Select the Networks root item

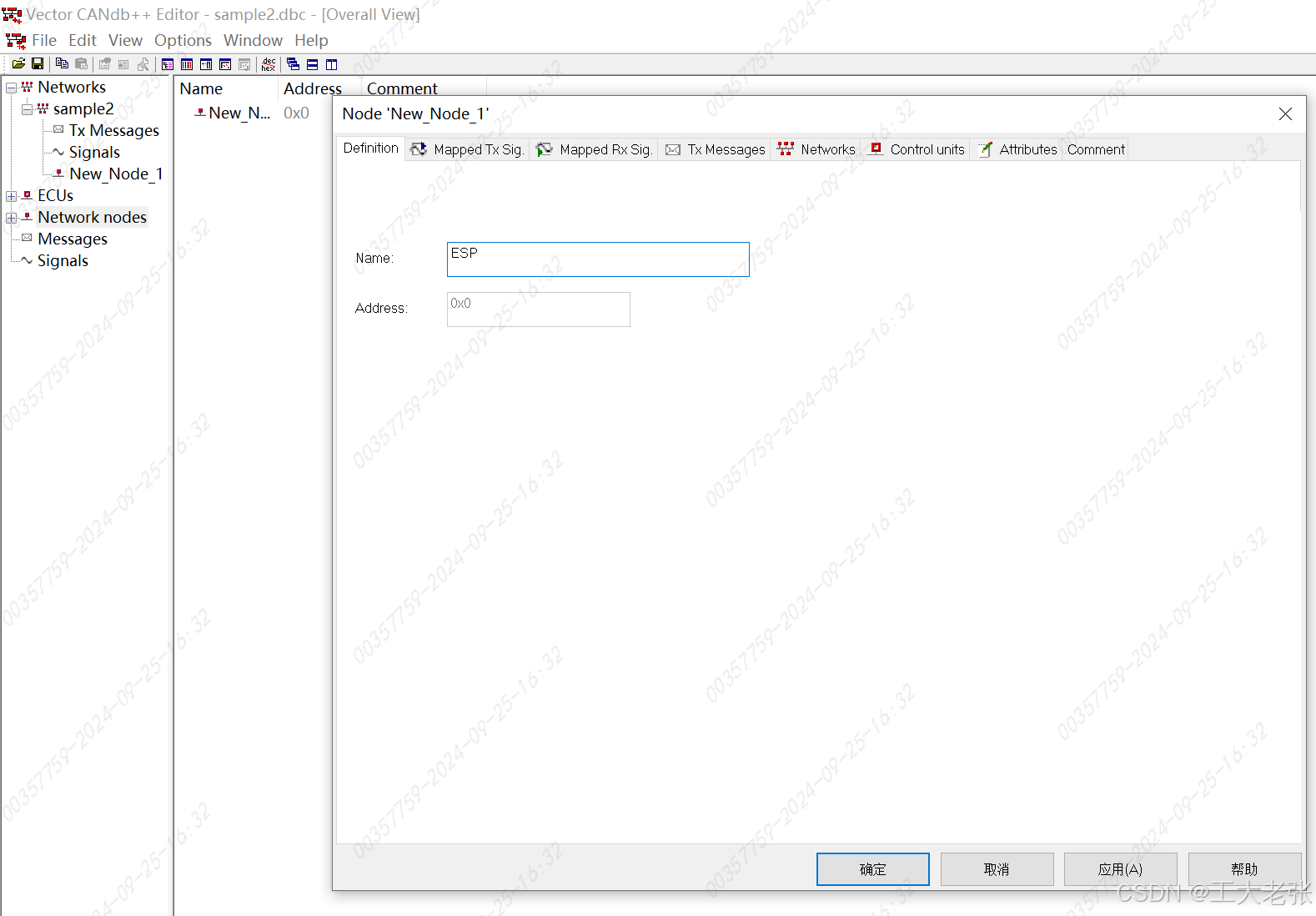tap(72, 87)
